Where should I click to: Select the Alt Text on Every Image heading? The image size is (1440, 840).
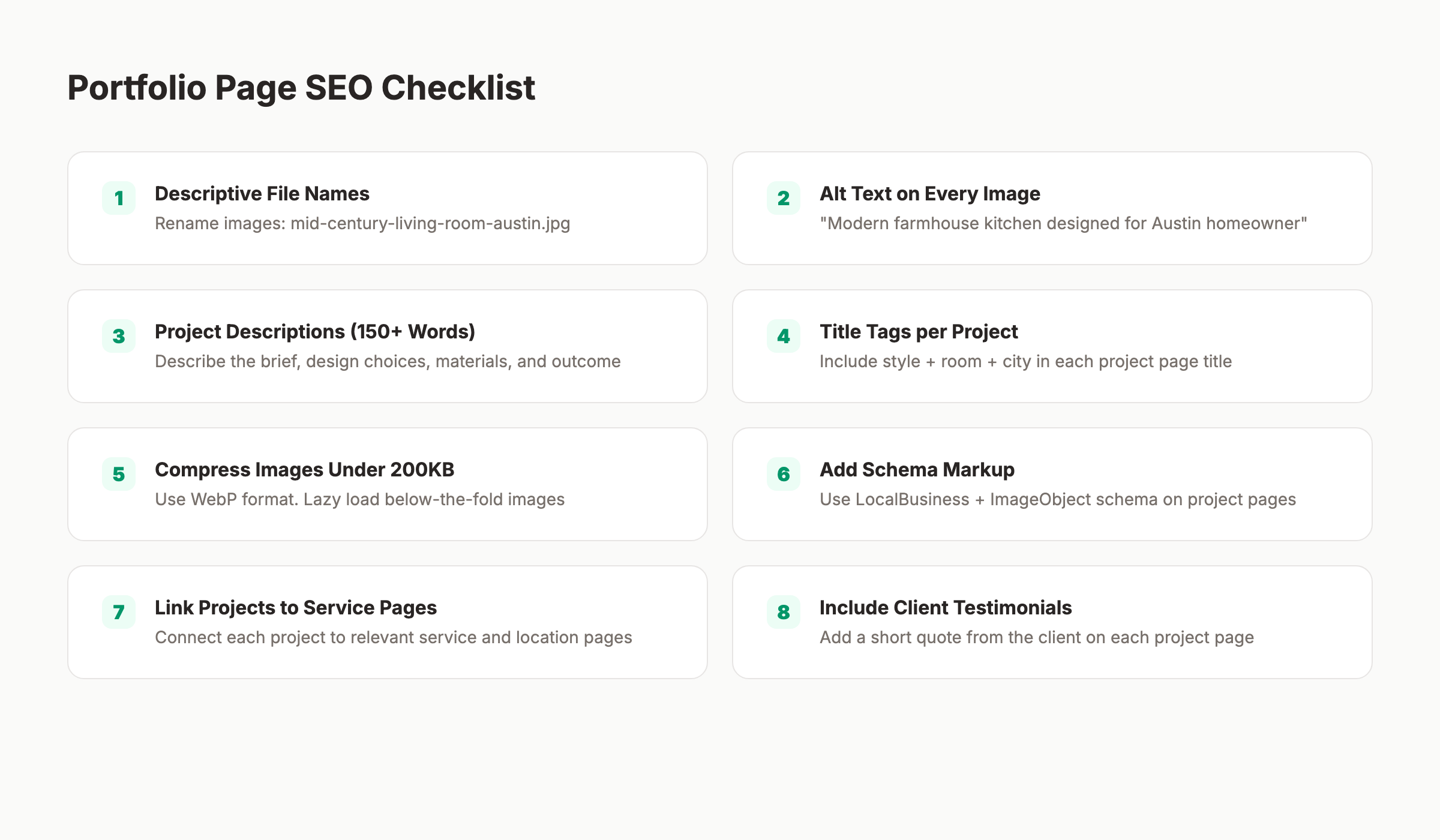click(x=929, y=193)
